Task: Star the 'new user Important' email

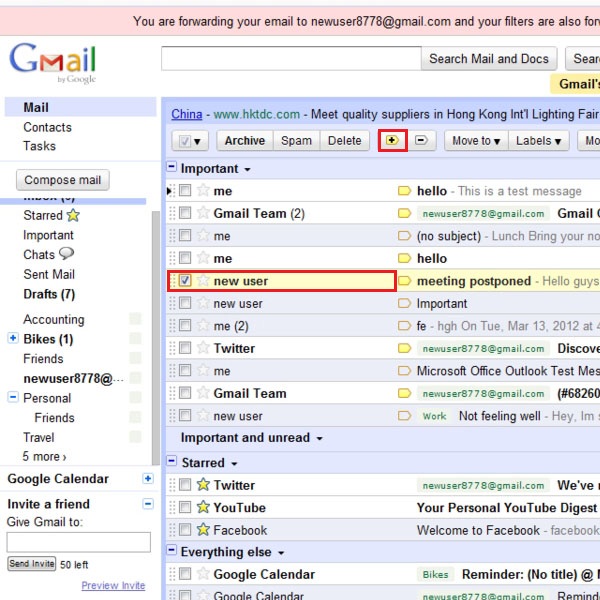Action: (203, 303)
